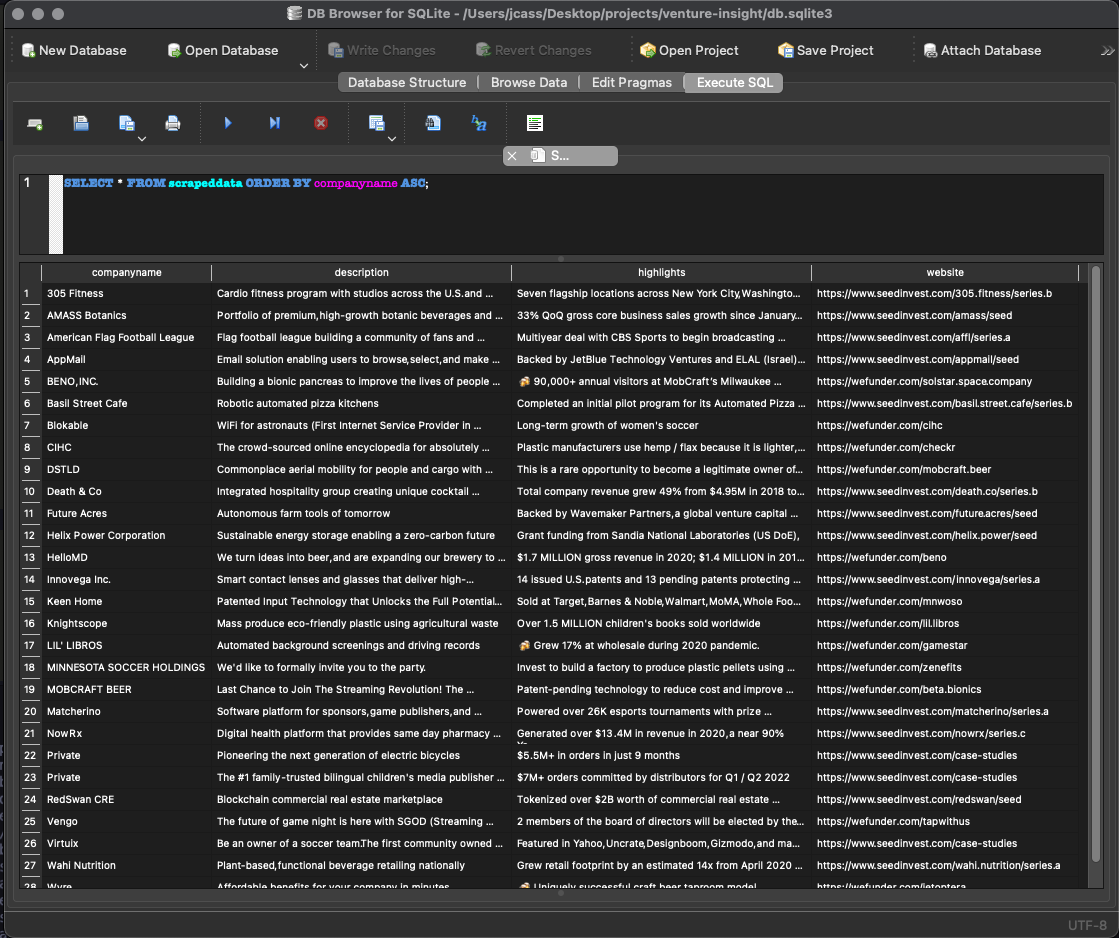The image size is (1119, 938).
Task: Show more toolbar items via double chevron
Action: point(1107,51)
